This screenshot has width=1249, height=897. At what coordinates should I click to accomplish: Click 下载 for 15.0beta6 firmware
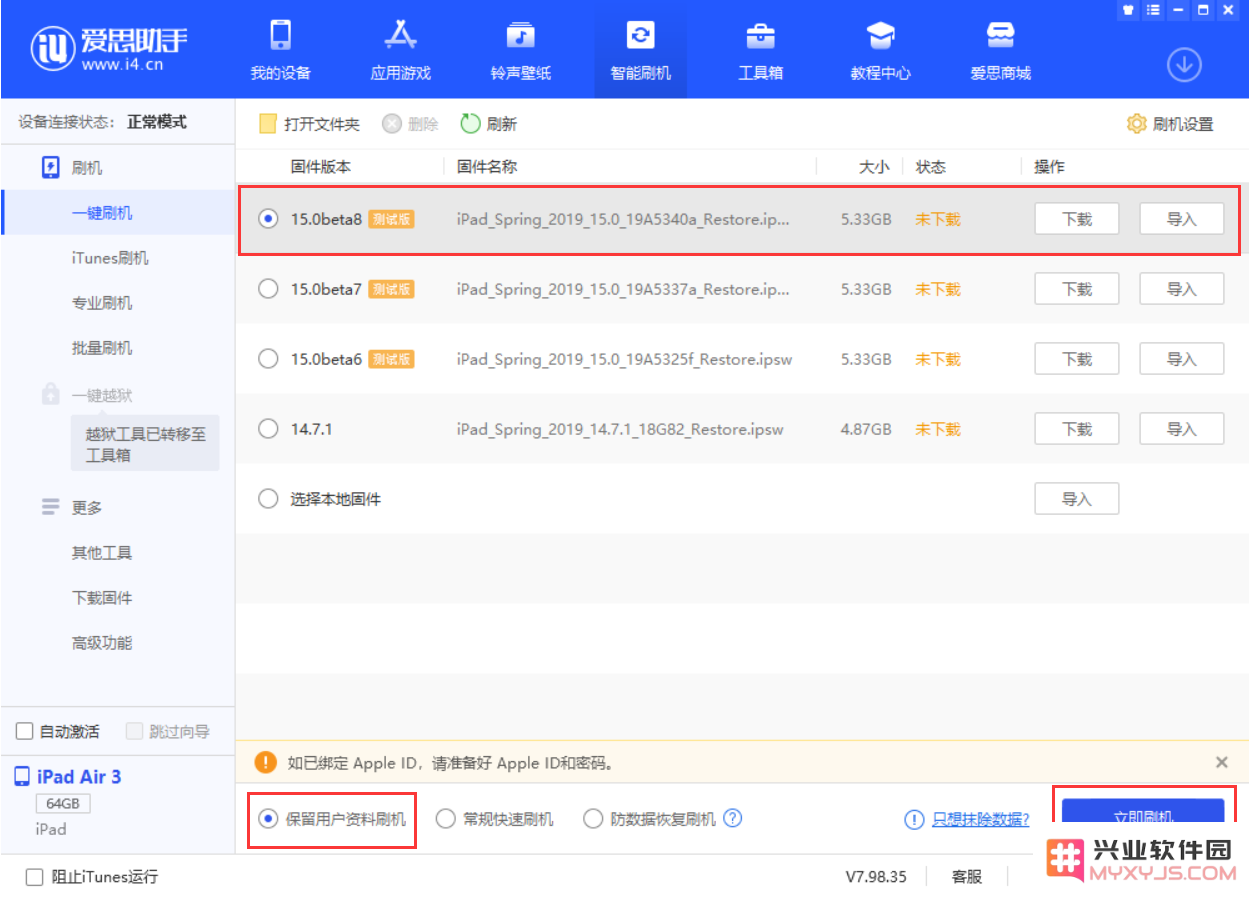pyautogui.click(x=1076, y=359)
